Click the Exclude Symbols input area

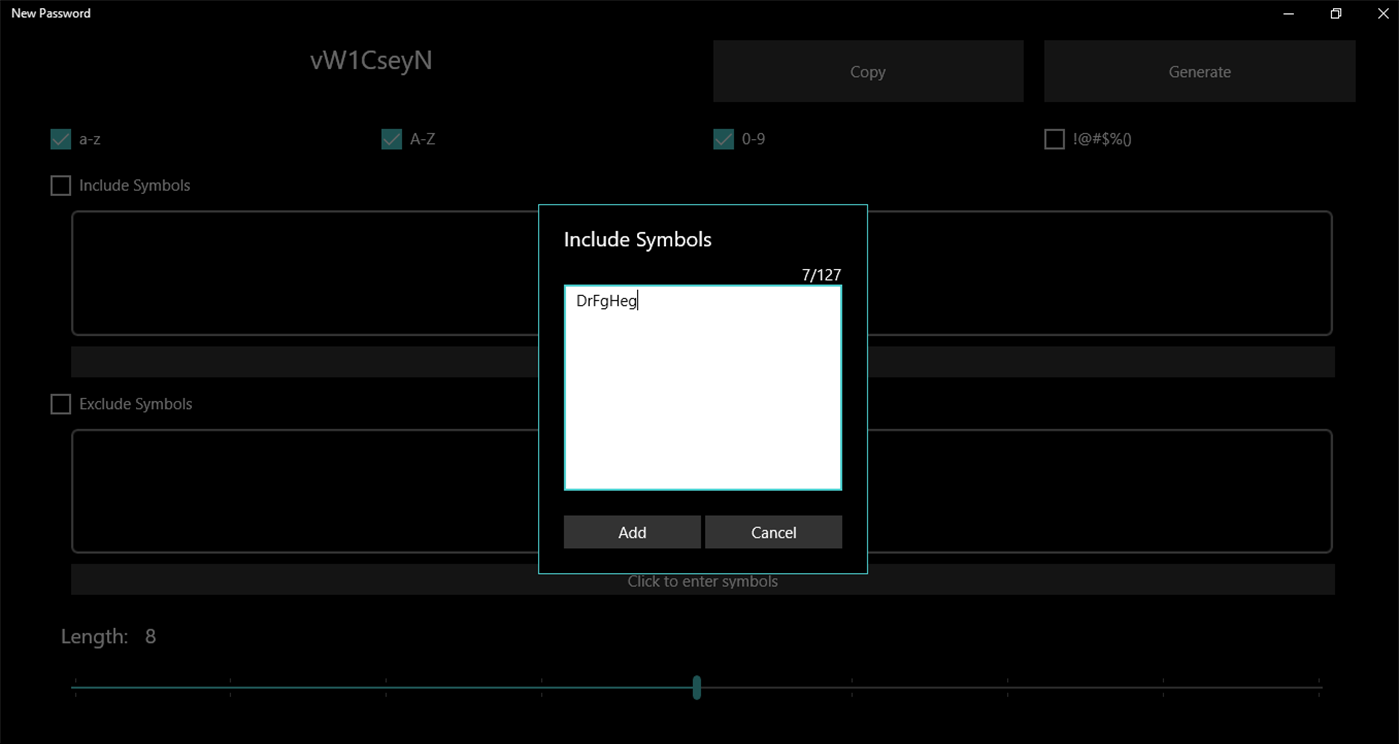point(300,491)
